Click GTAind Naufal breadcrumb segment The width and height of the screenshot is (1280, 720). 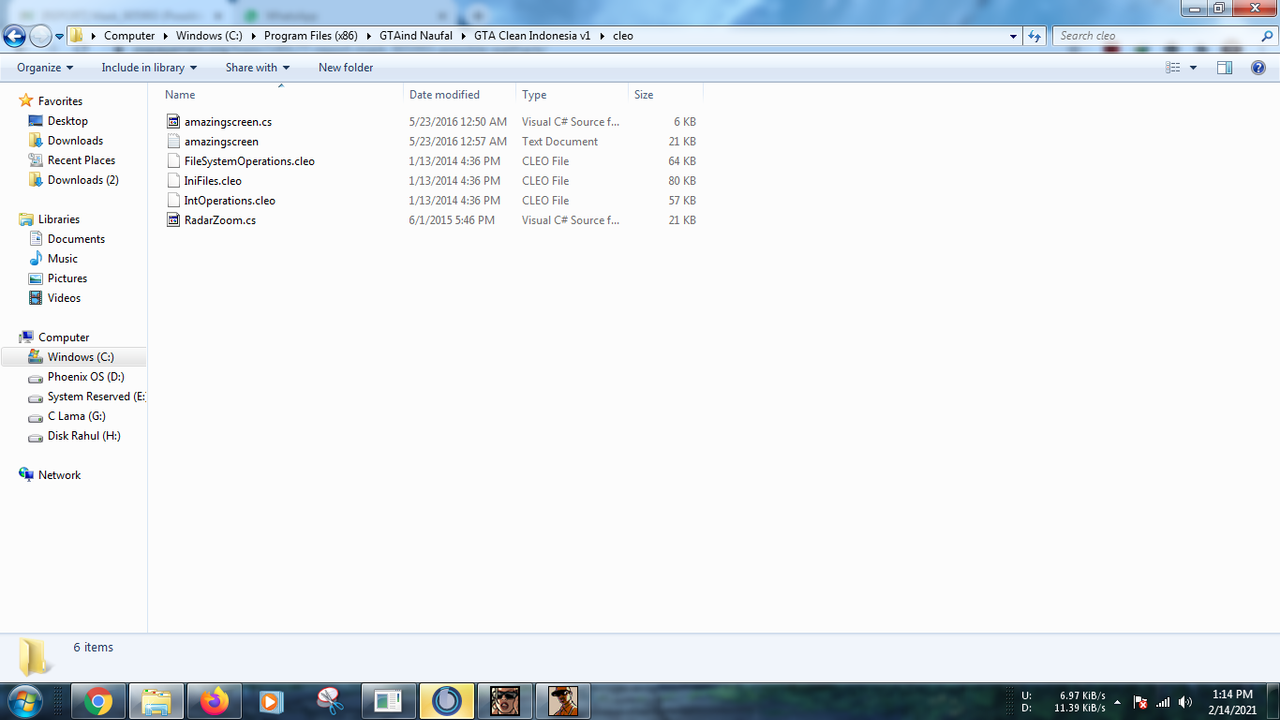tap(415, 36)
